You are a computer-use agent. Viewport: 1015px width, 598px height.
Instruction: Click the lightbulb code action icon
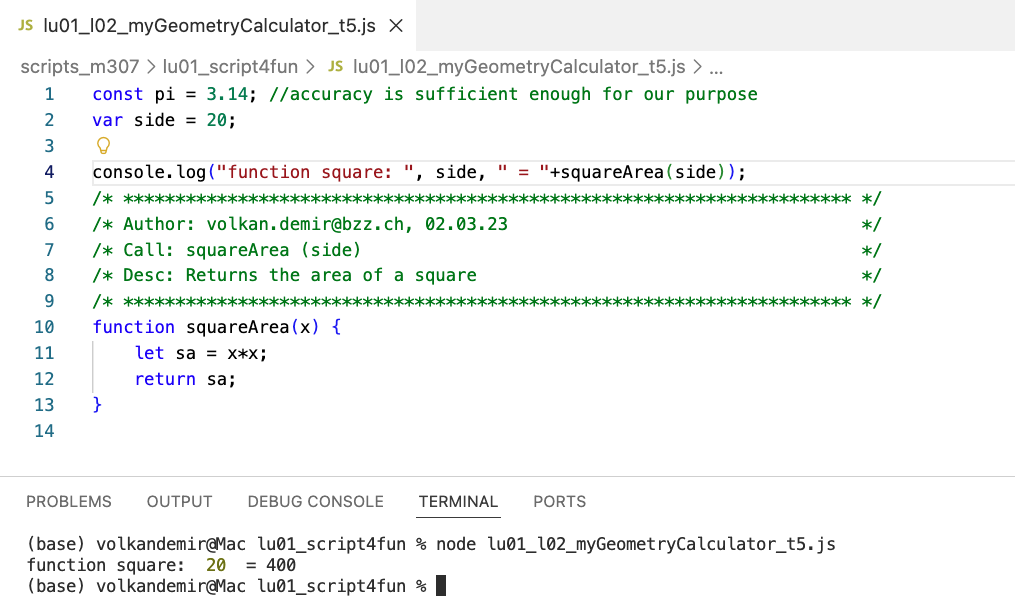coord(100,146)
